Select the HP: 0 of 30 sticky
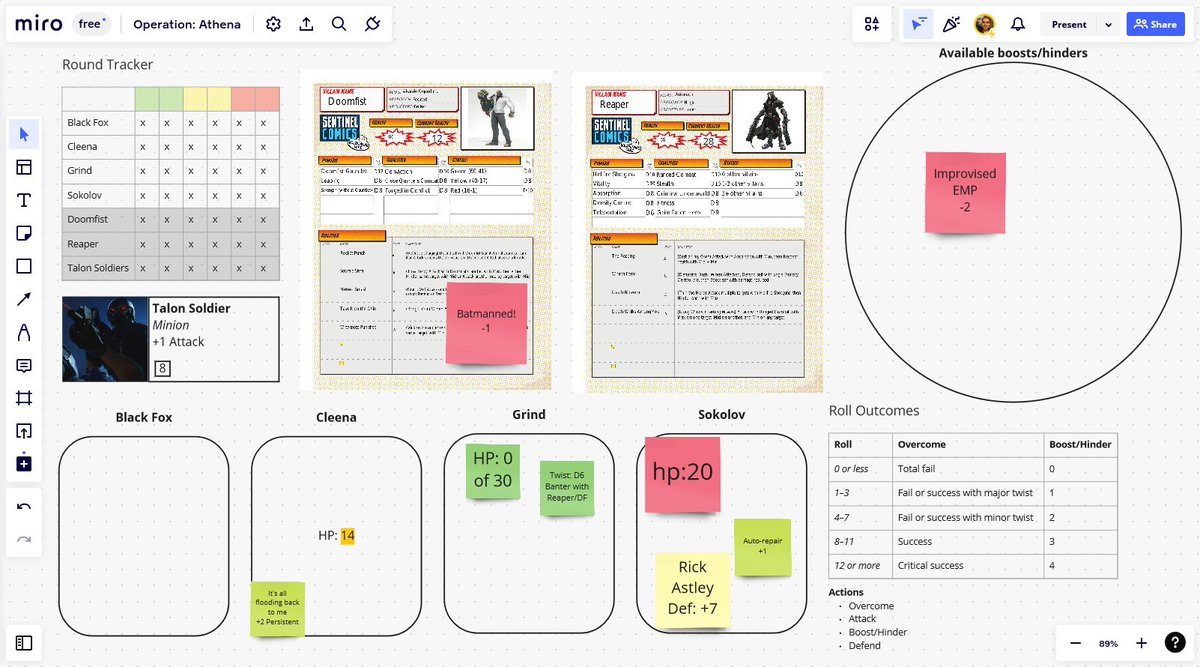1200x667 pixels. tap(493, 471)
